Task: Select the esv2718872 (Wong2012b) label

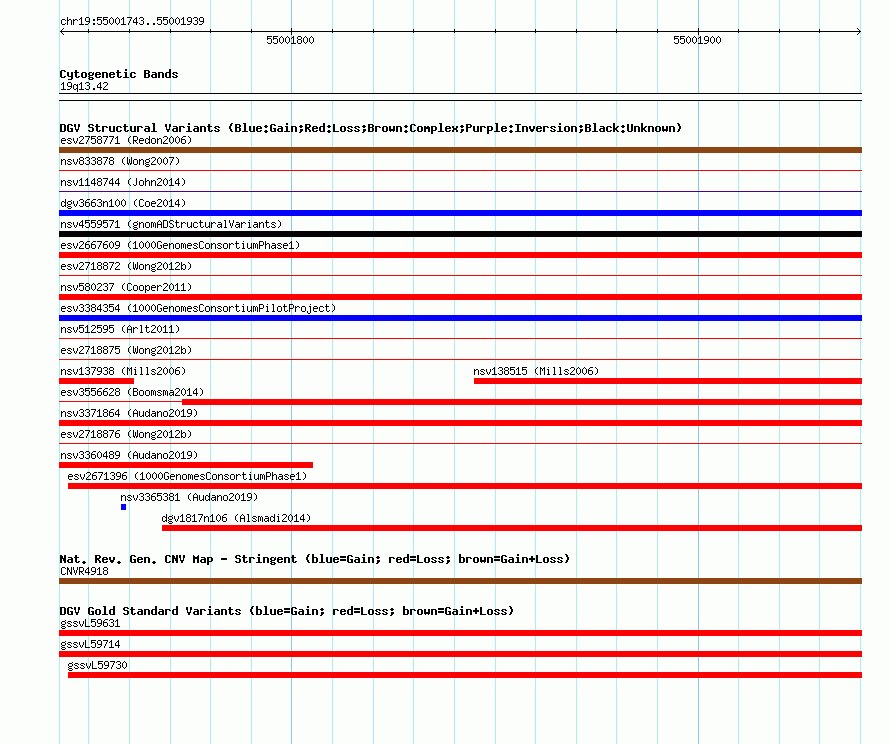Action: [x=126, y=266]
